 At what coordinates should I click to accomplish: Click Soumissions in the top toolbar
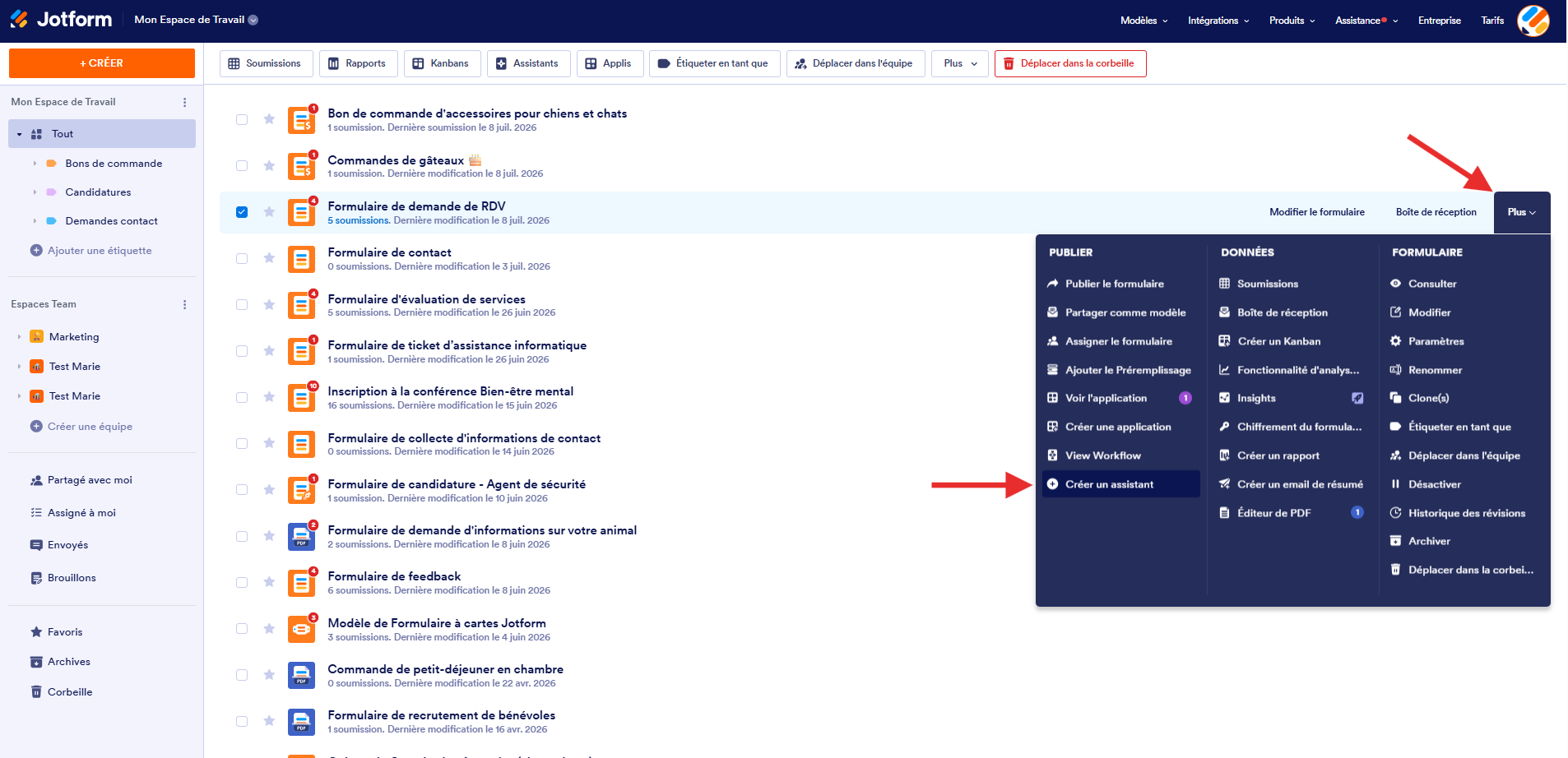click(266, 63)
